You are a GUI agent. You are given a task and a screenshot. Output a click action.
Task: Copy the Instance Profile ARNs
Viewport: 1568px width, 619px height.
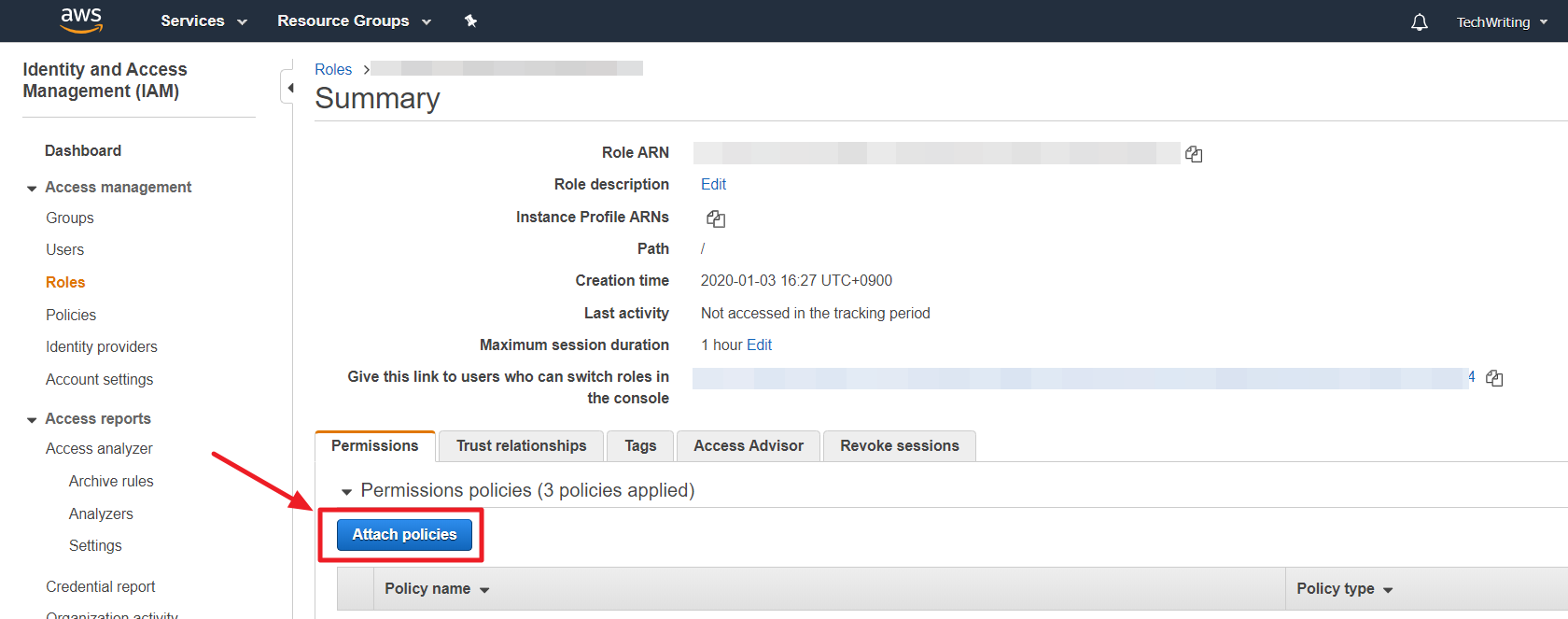[x=716, y=218]
